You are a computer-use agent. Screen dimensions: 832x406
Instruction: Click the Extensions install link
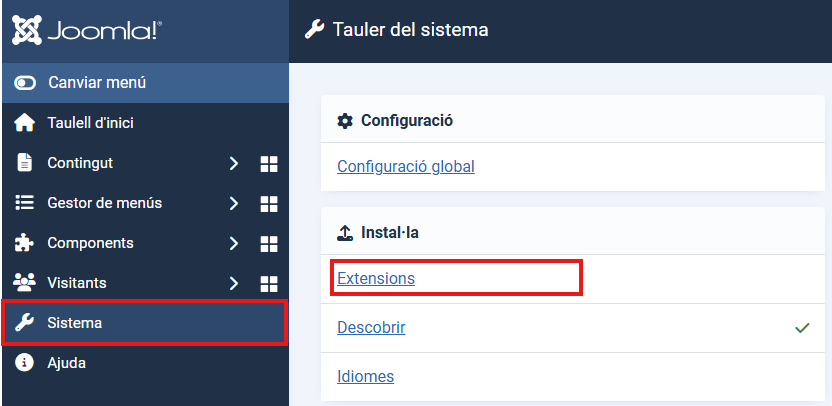(376, 278)
